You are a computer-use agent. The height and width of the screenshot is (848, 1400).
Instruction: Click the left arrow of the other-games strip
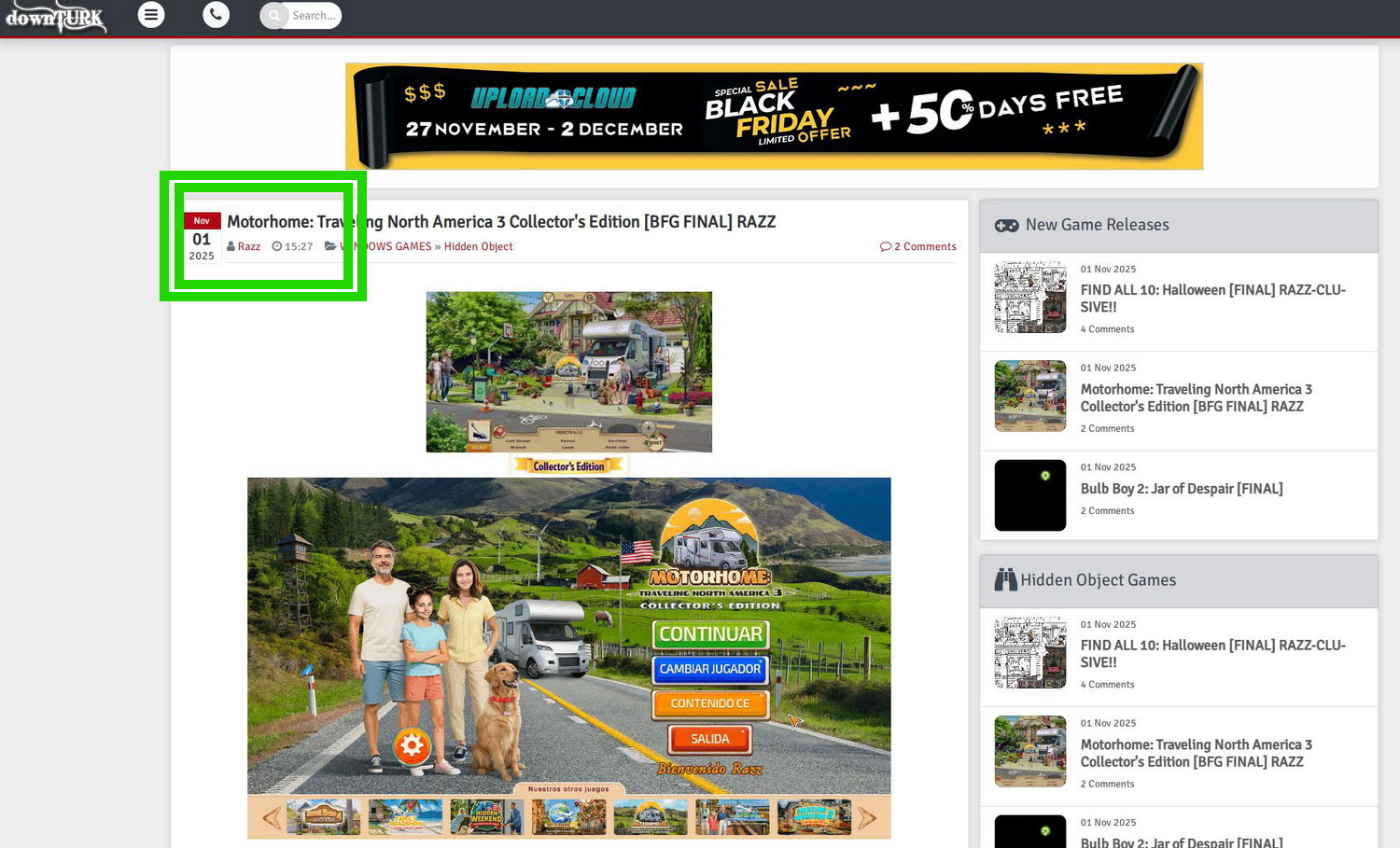pos(272,818)
